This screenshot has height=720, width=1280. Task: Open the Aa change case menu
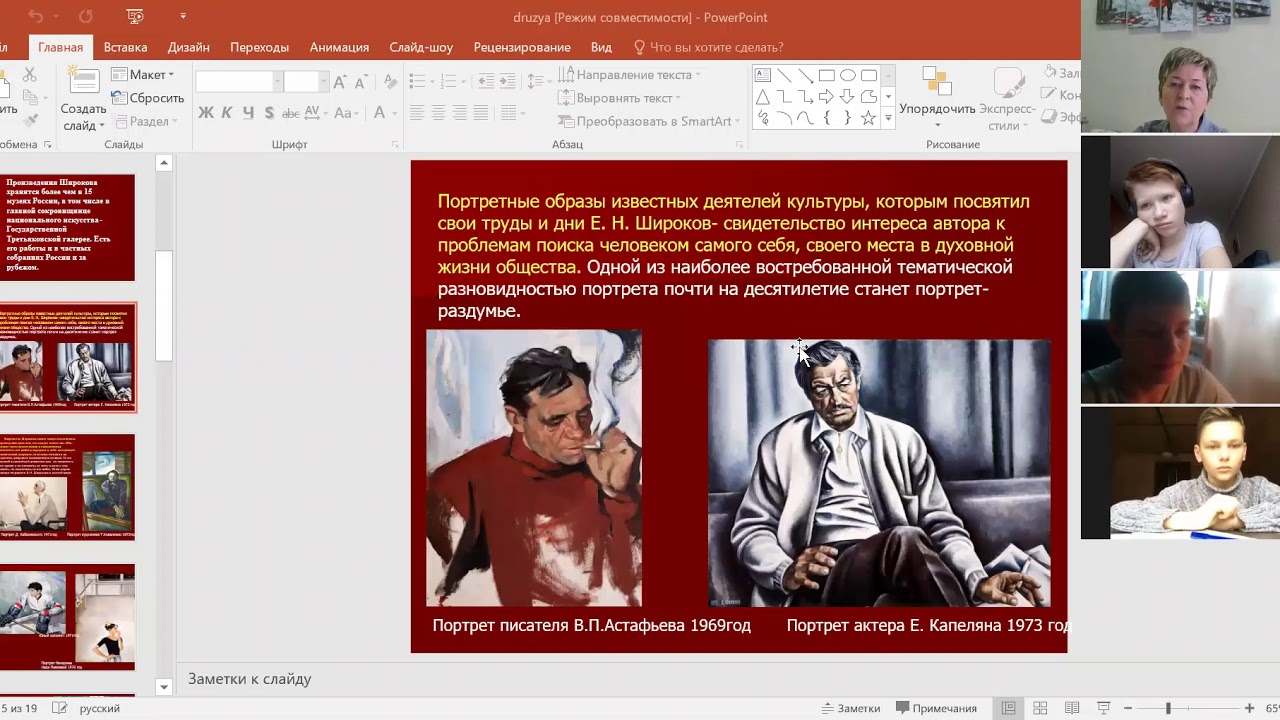click(x=347, y=113)
